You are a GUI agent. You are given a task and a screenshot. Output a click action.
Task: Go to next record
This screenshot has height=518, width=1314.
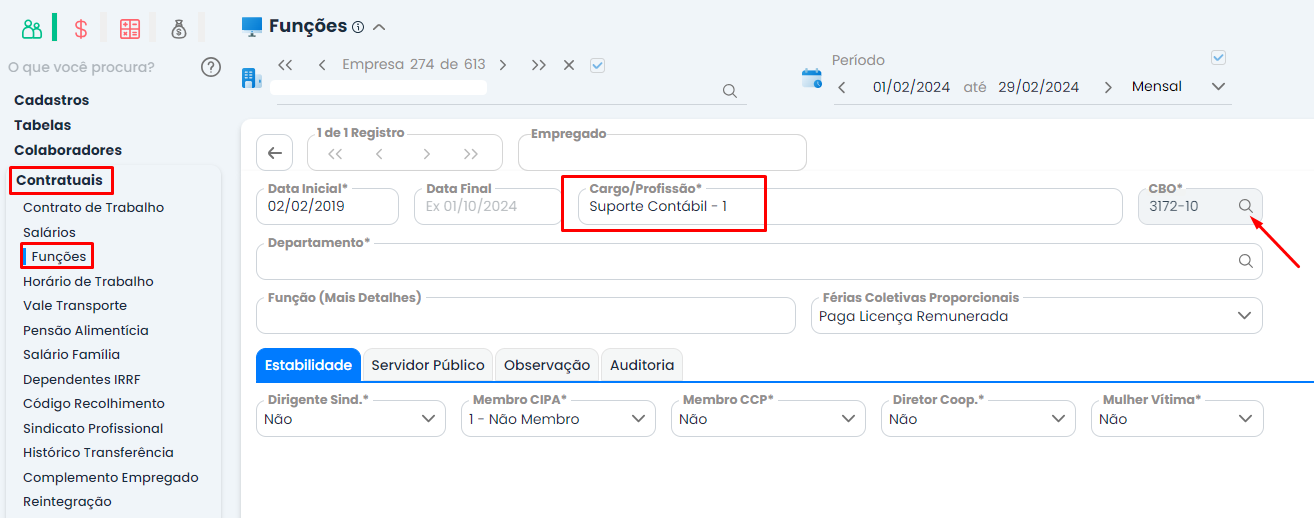(427, 154)
